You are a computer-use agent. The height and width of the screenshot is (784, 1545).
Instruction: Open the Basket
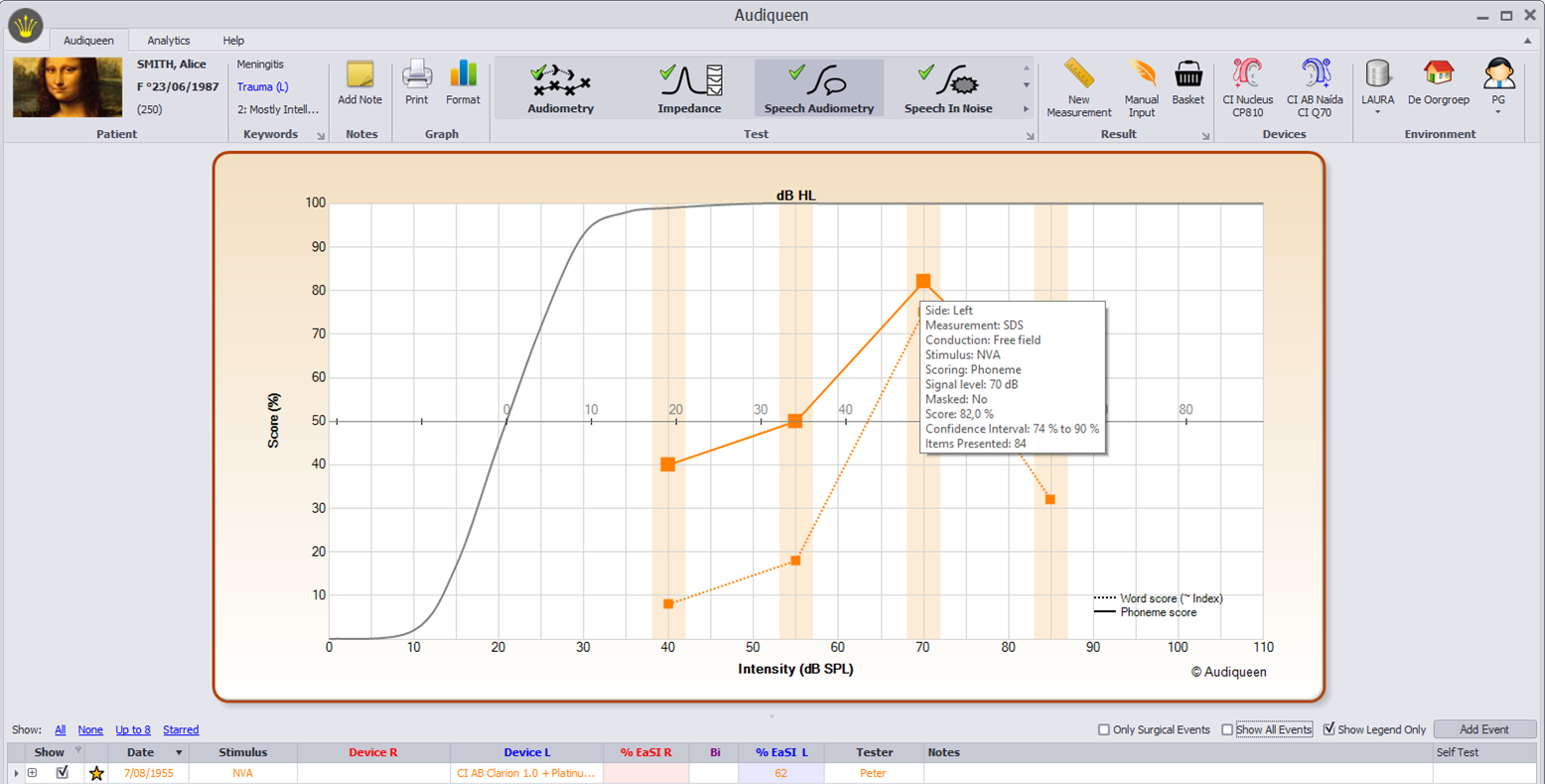point(1188,87)
